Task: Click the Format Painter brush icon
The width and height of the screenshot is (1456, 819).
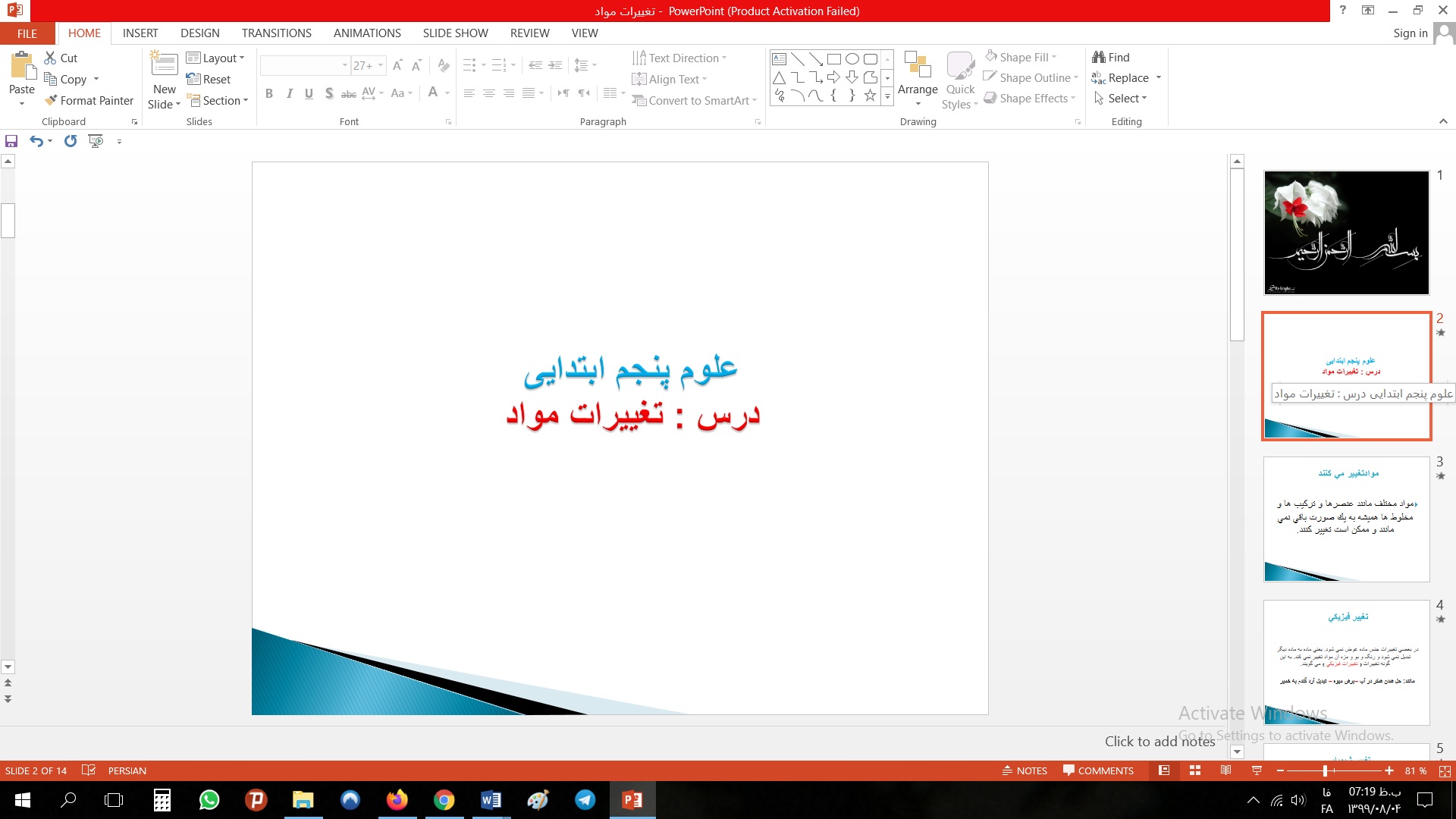Action: pos(51,100)
